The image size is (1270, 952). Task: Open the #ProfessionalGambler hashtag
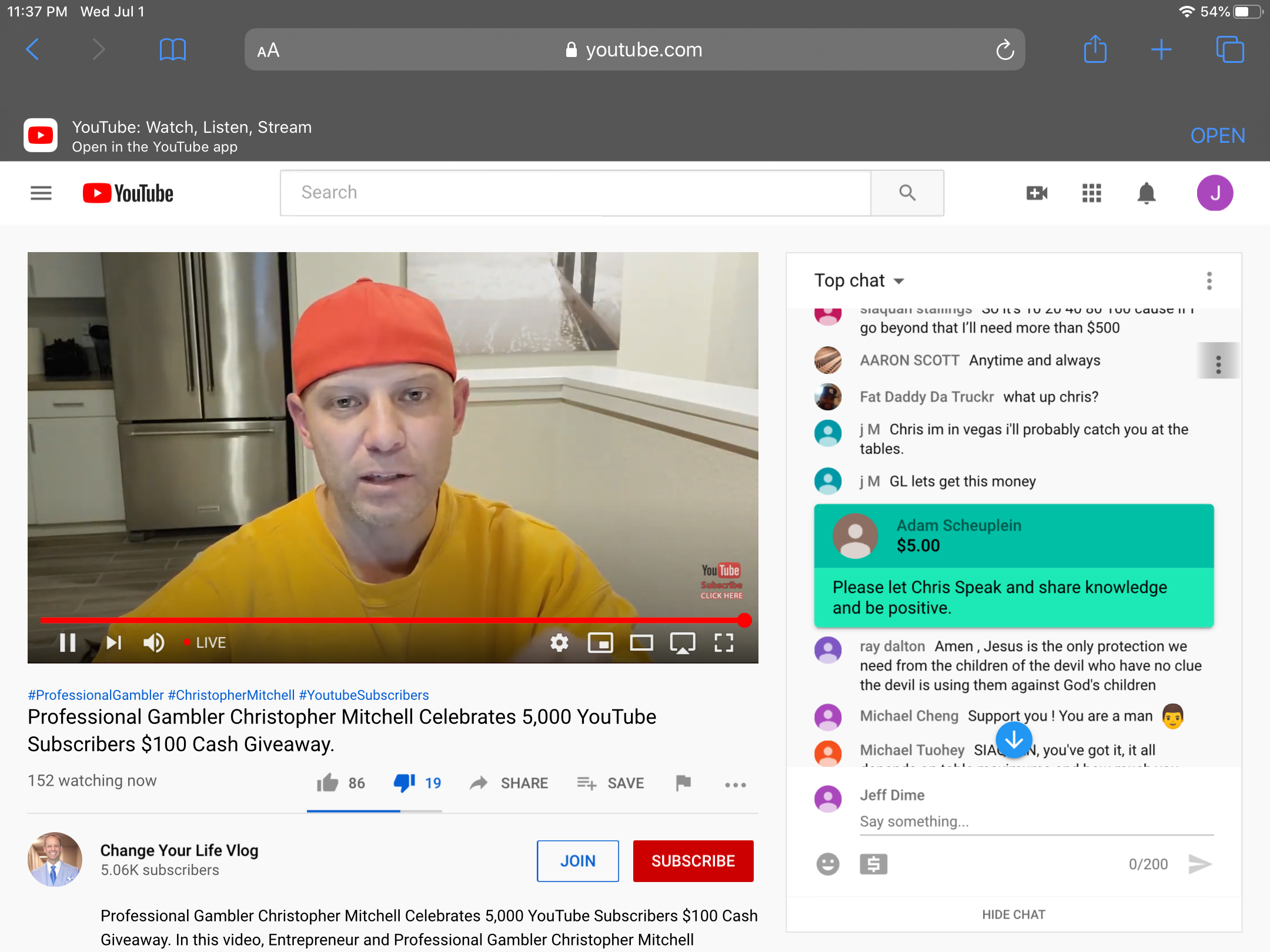point(96,695)
